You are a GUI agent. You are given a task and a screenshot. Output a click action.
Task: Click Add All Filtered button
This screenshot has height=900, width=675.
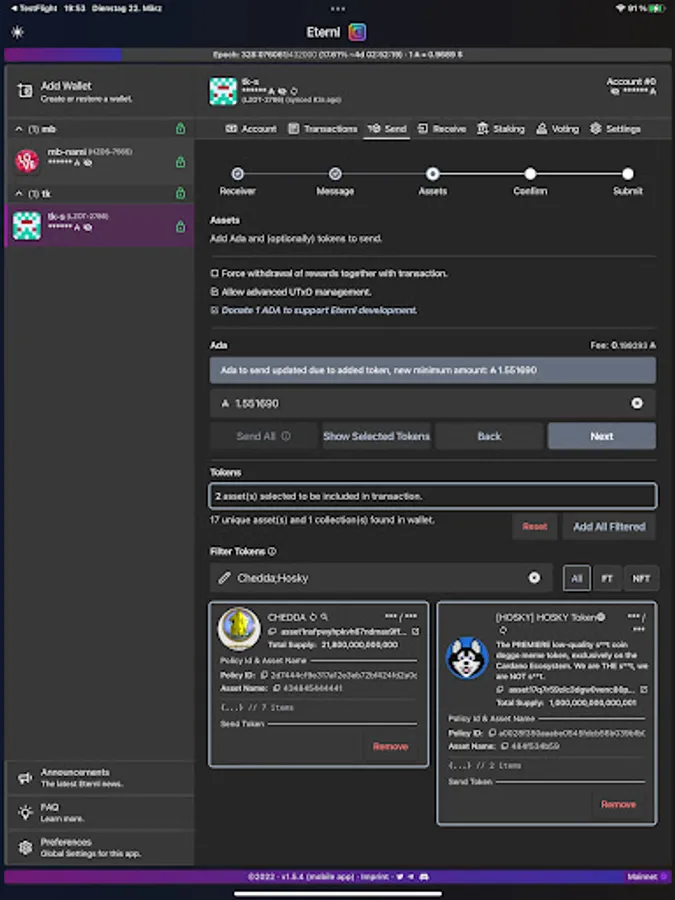(x=609, y=526)
